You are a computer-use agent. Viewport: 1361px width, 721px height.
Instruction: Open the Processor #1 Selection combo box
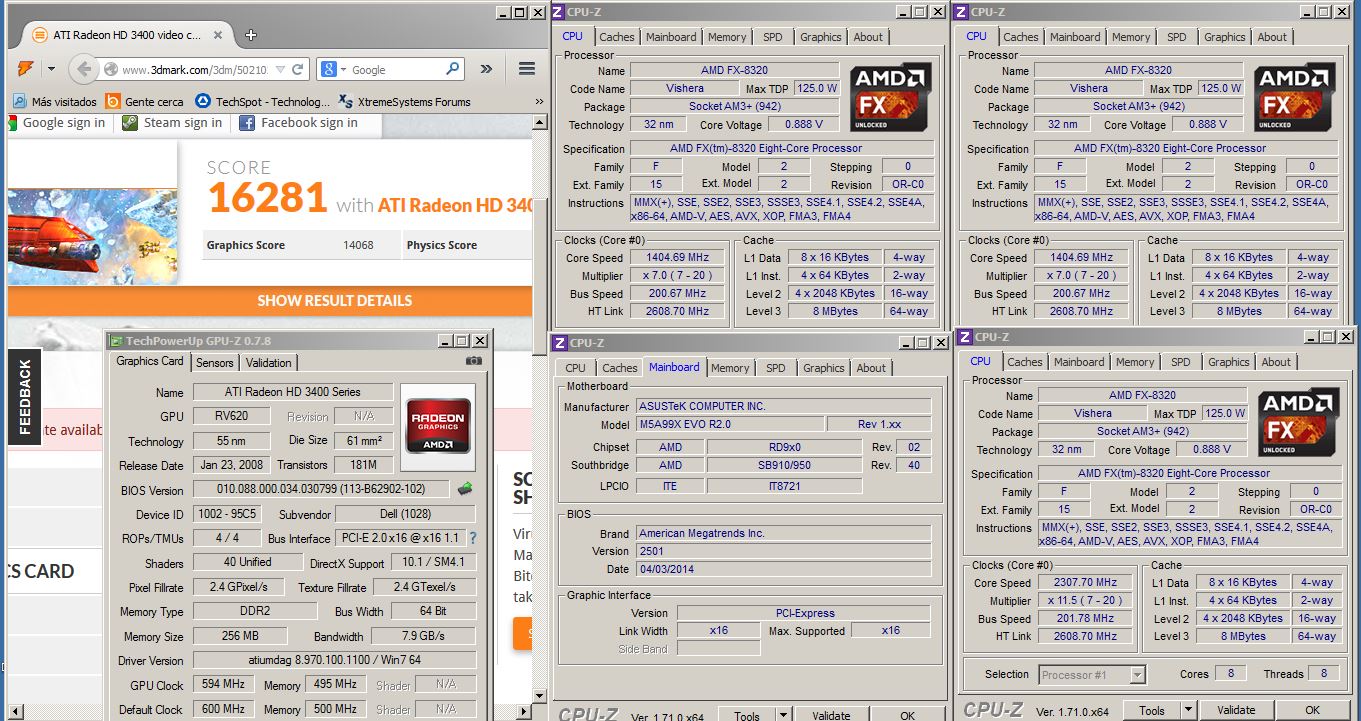(x=1091, y=674)
